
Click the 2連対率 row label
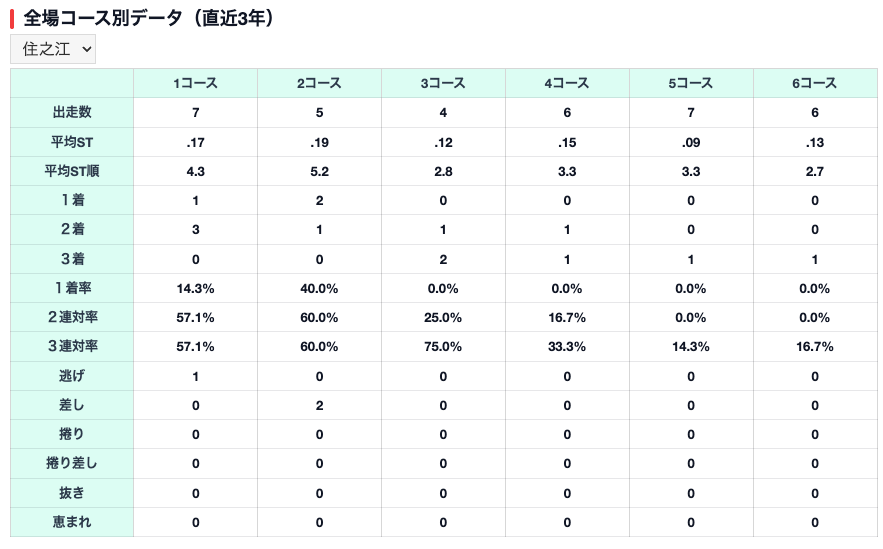[72, 317]
